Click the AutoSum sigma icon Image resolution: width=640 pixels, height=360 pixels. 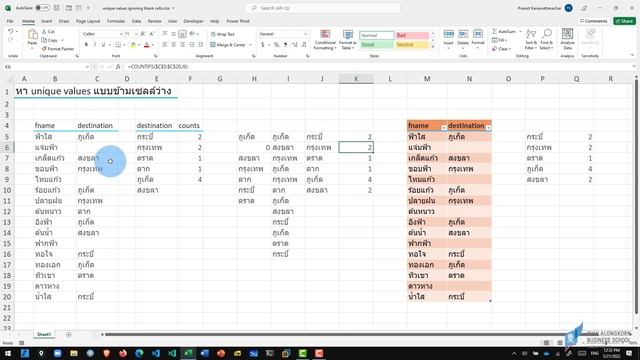coord(495,31)
